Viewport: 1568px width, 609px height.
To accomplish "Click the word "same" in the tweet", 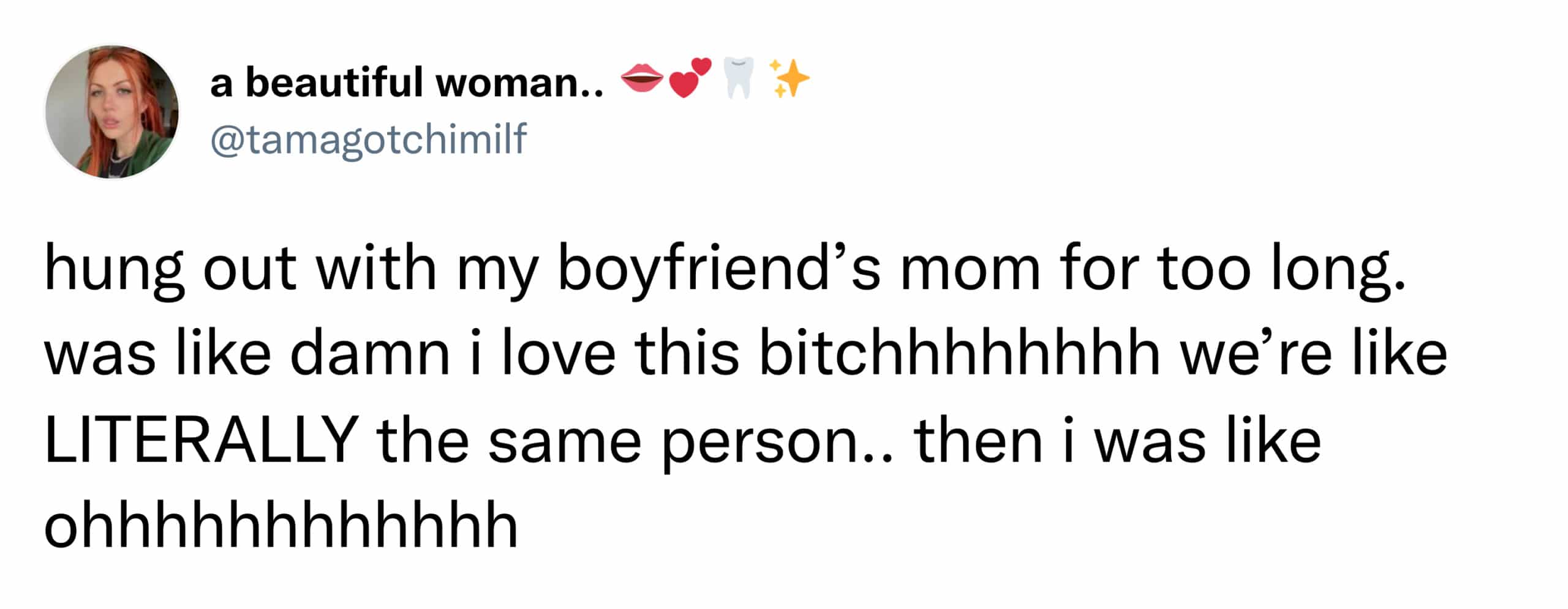I will pyautogui.click(x=564, y=440).
